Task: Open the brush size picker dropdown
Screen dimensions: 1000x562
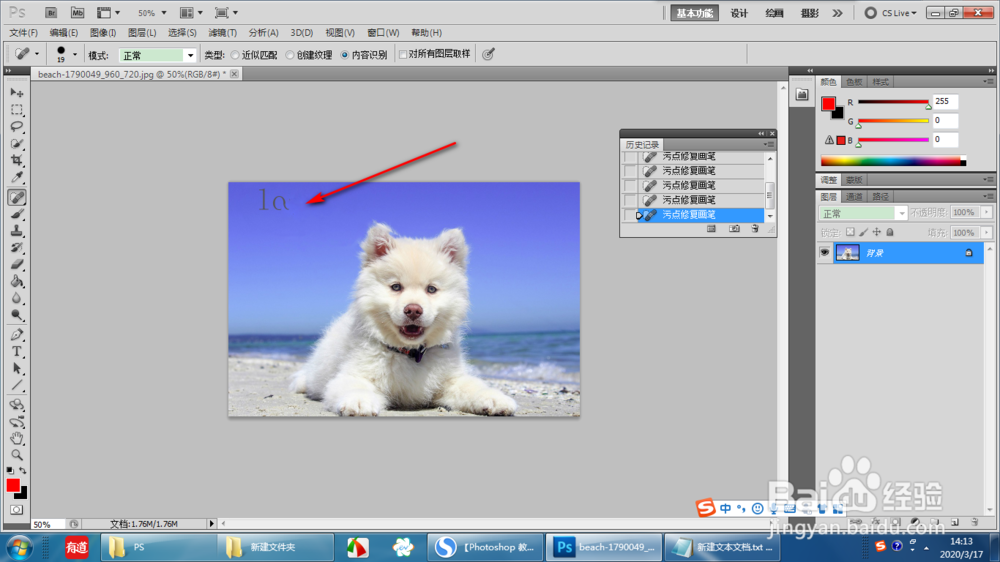Action: [75, 55]
